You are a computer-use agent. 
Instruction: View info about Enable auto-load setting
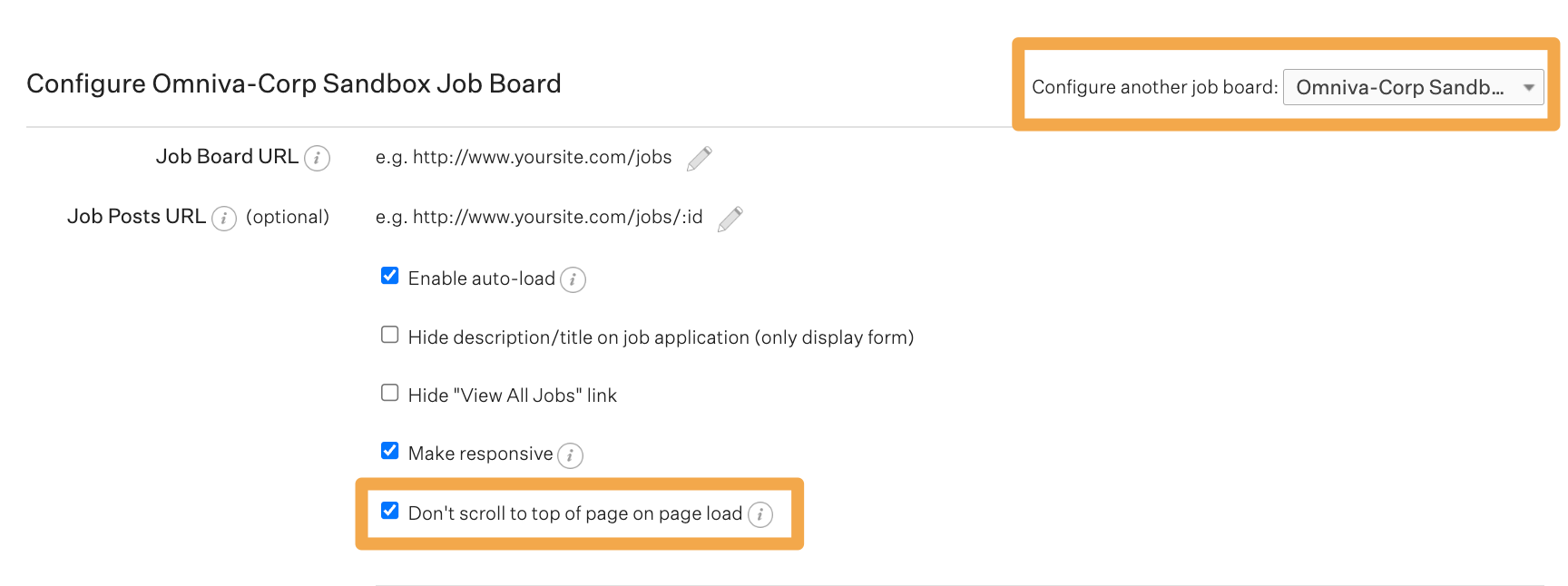(573, 279)
